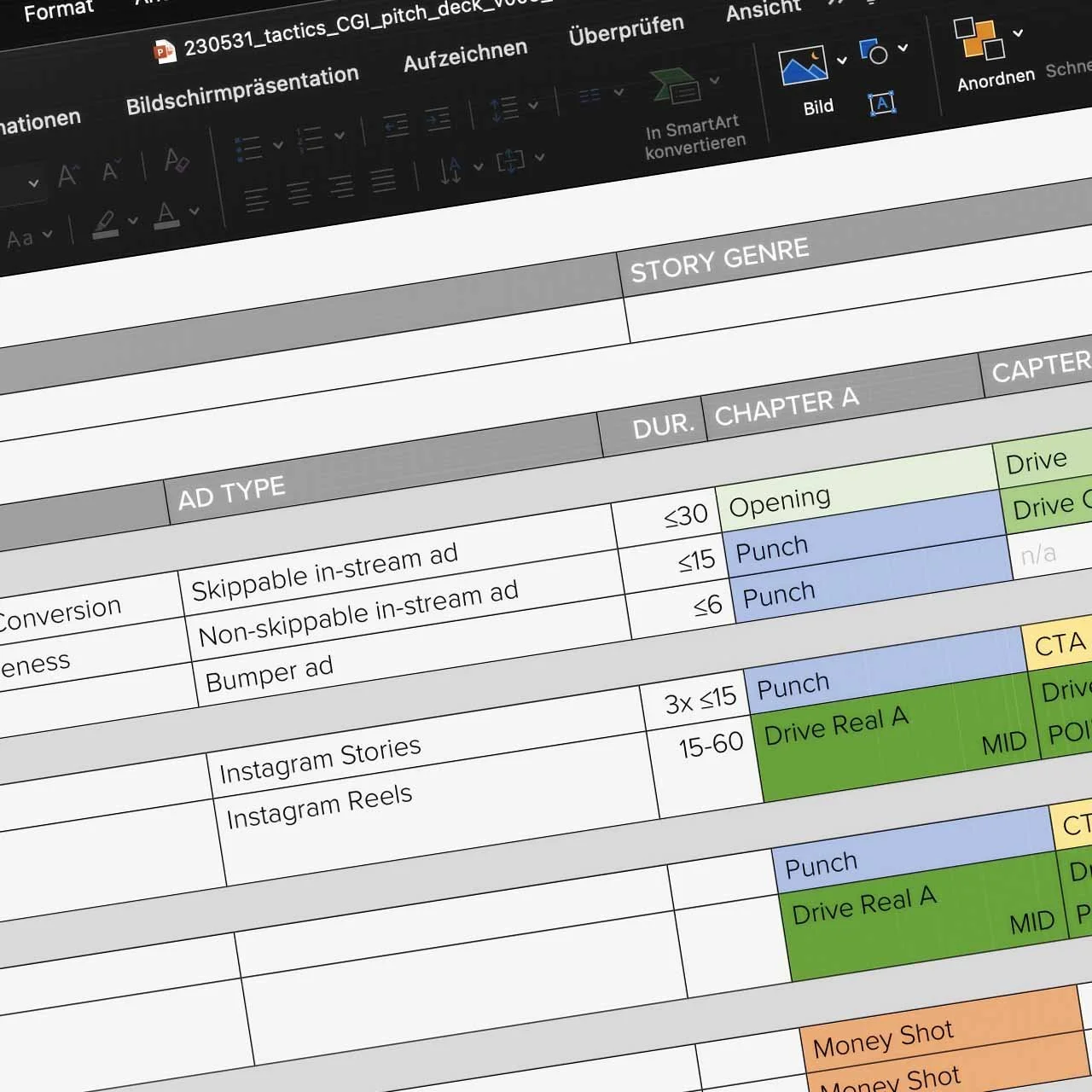1092x1092 pixels.
Task: Click the Decrease Font Size icon
Action: tap(112, 170)
